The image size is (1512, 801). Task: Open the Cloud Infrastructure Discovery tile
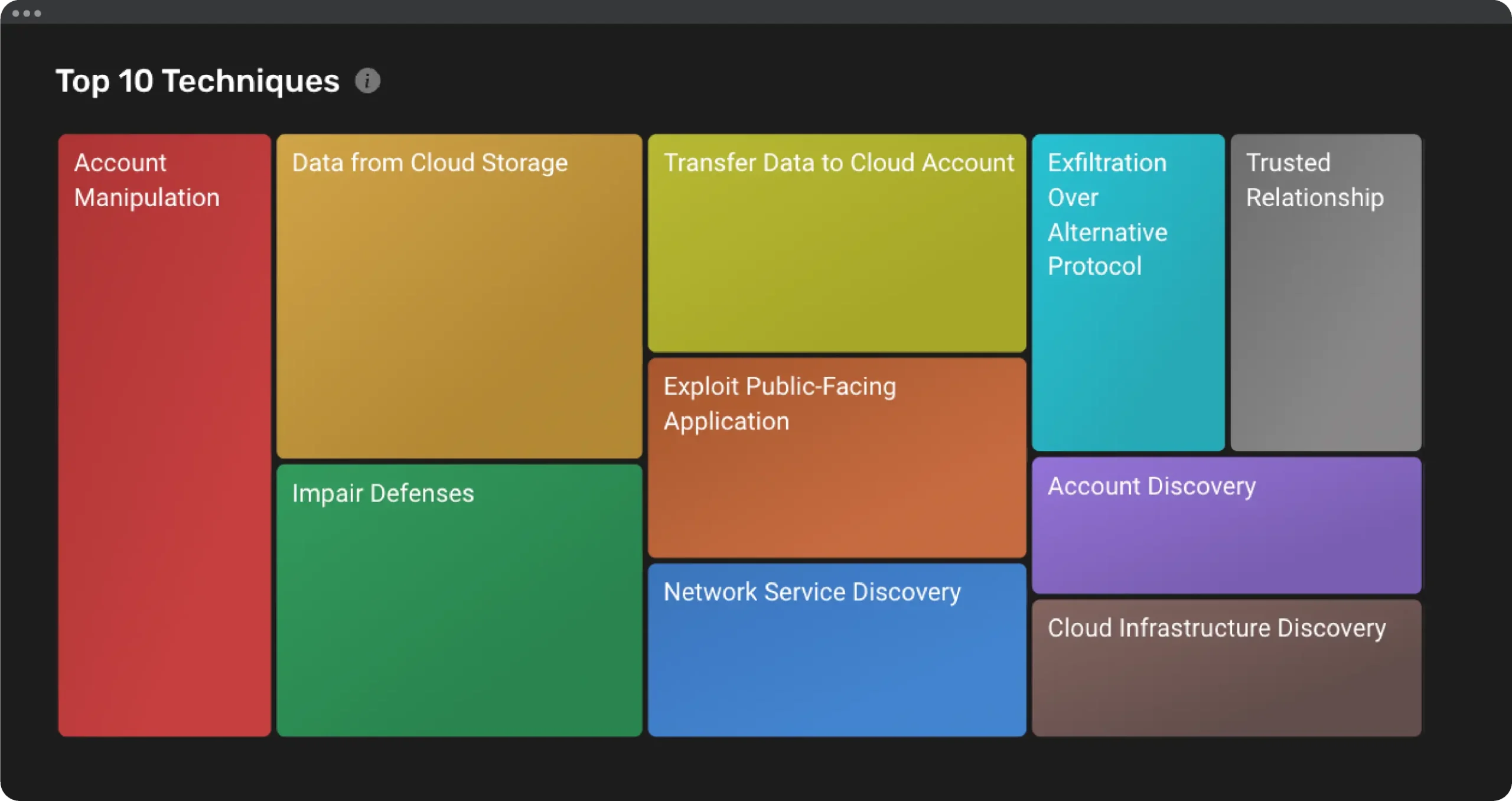[x=1227, y=667]
